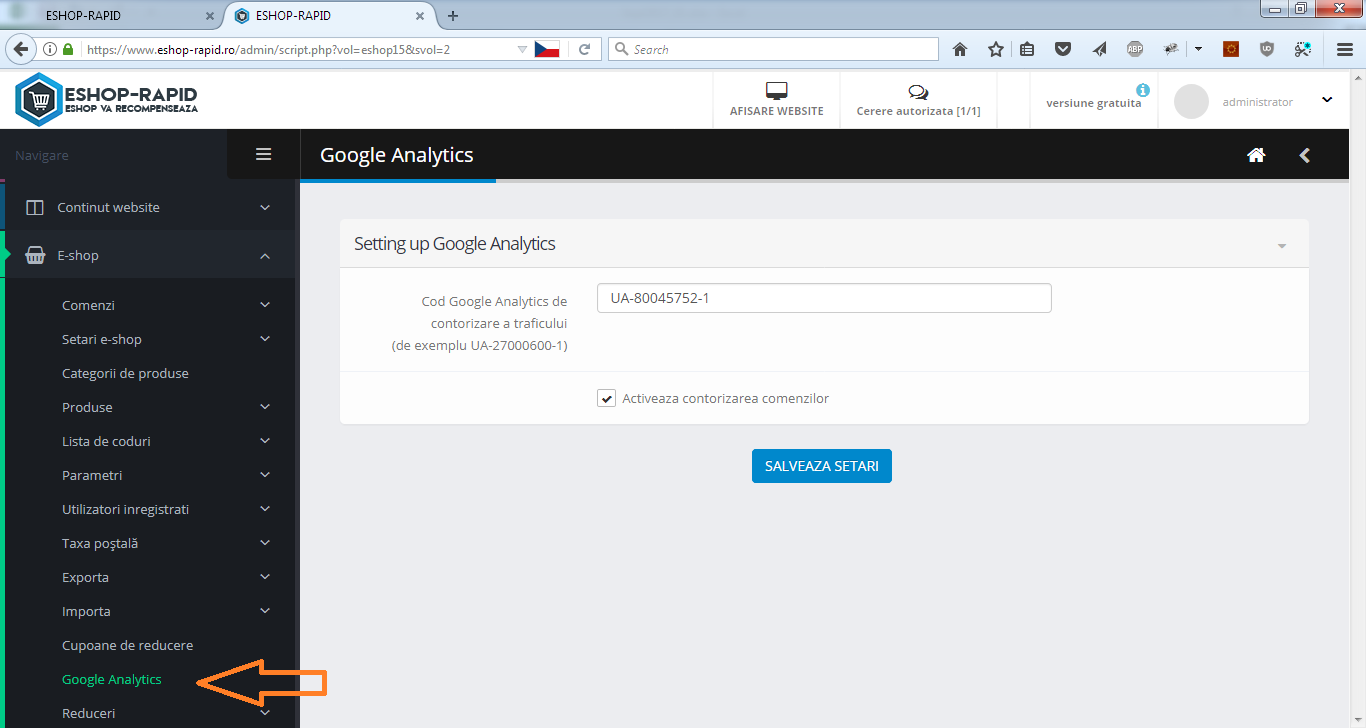Open Firefox home page button

coord(960,49)
